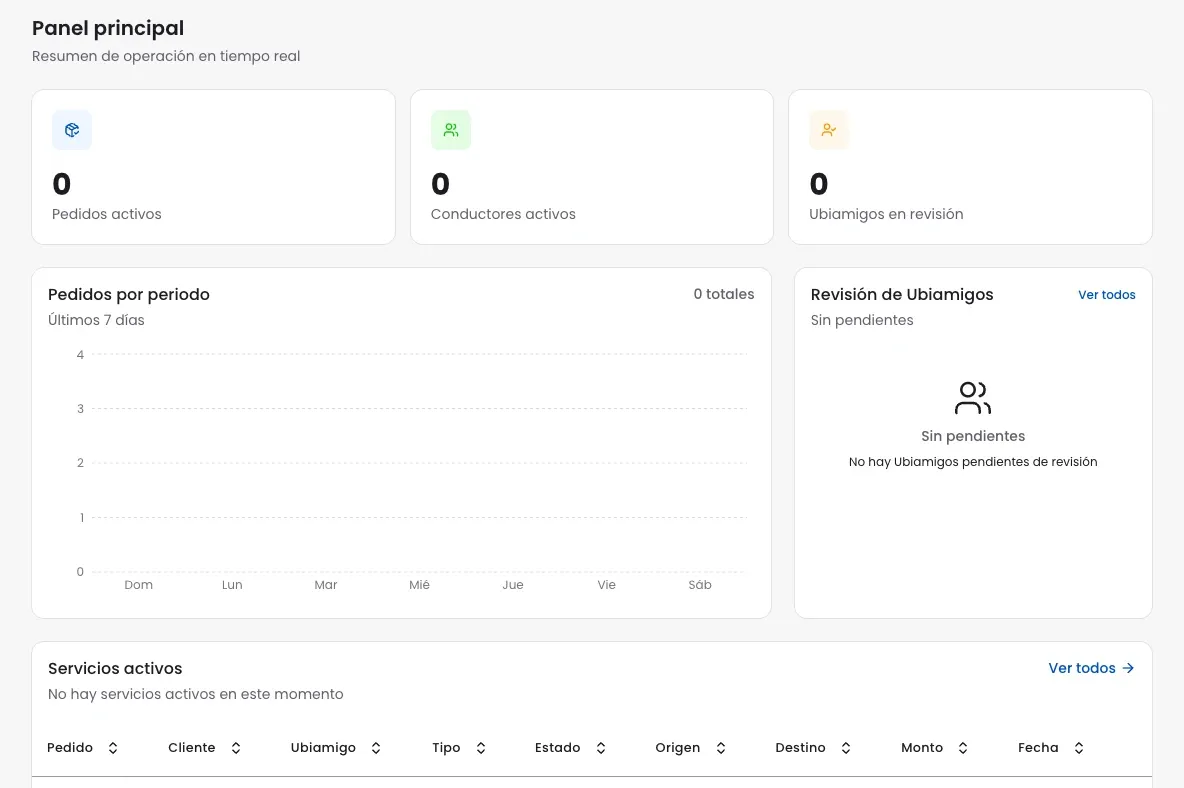Viewport: 1184px width, 788px height.
Task: Sort table by Destino column arrows
Action: (x=846, y=748)
